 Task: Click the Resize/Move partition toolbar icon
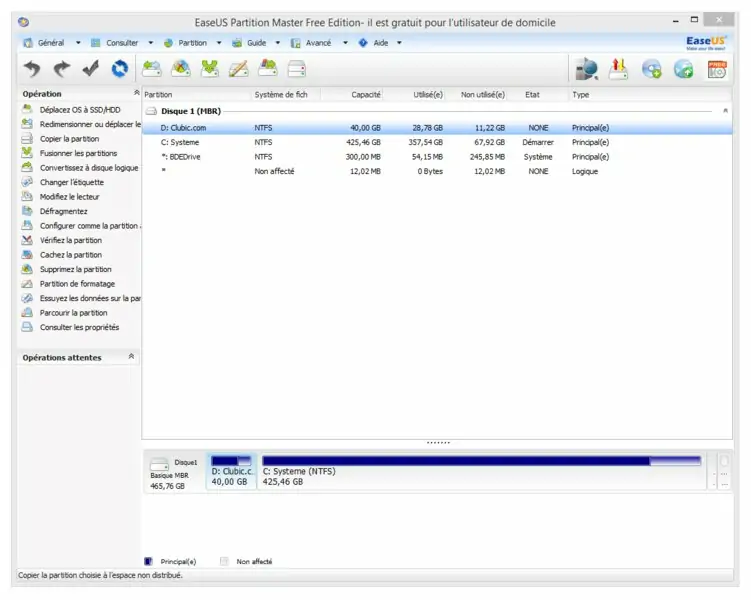click(x=152, y=69)
